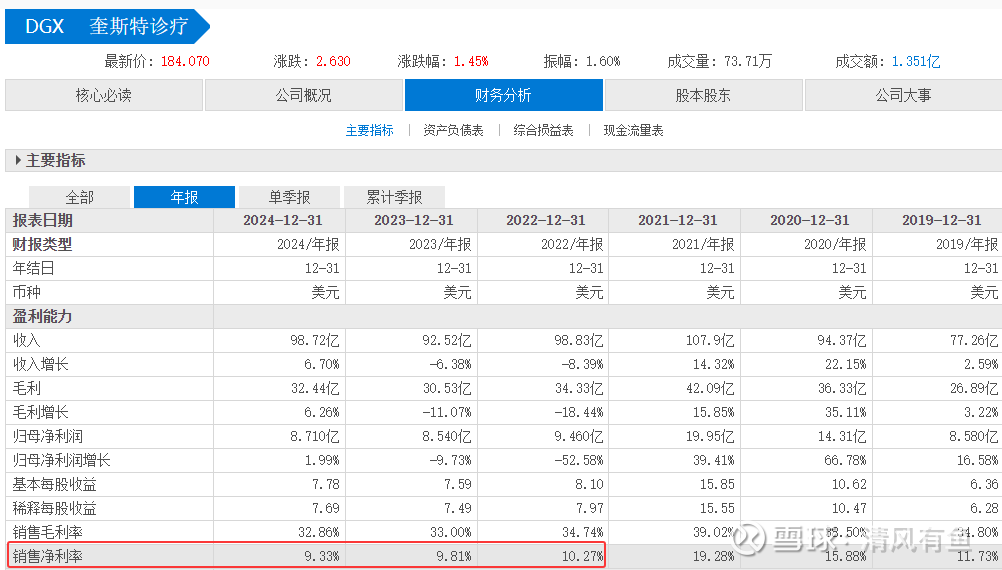Open the 现金流量表 link
The image size is (1002, 570).
pyautogui.click(x=633, y=130)
